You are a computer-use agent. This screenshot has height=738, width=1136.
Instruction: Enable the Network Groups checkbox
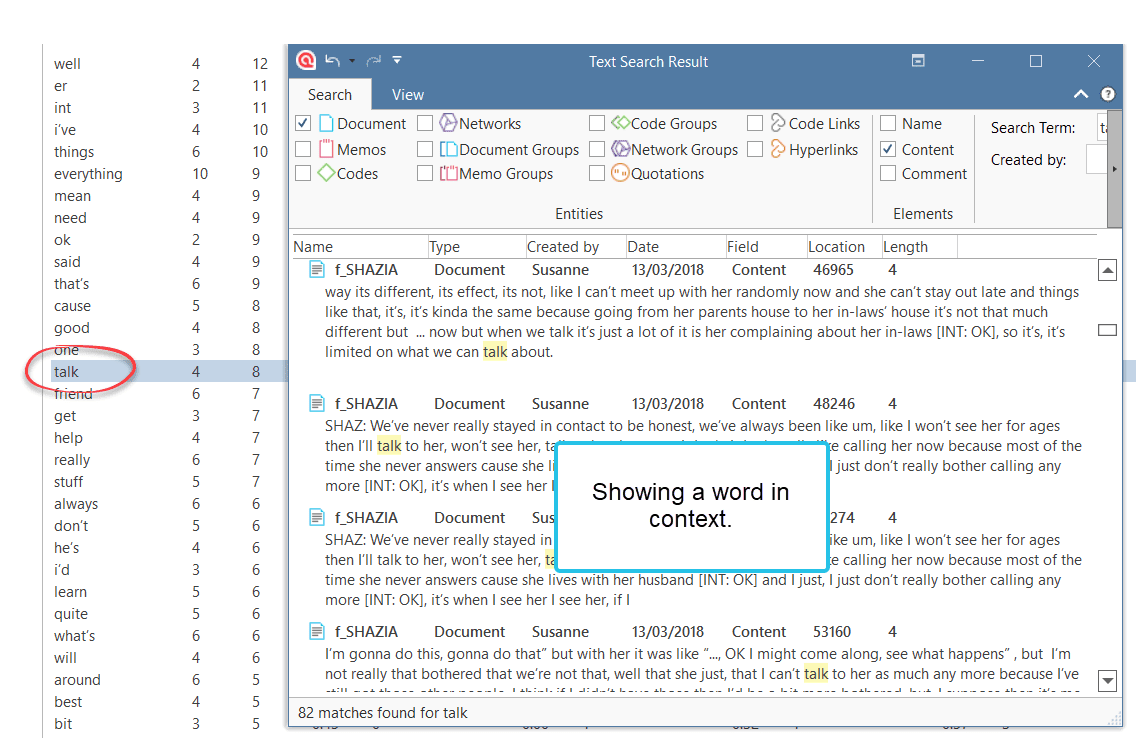coord(597,149)
